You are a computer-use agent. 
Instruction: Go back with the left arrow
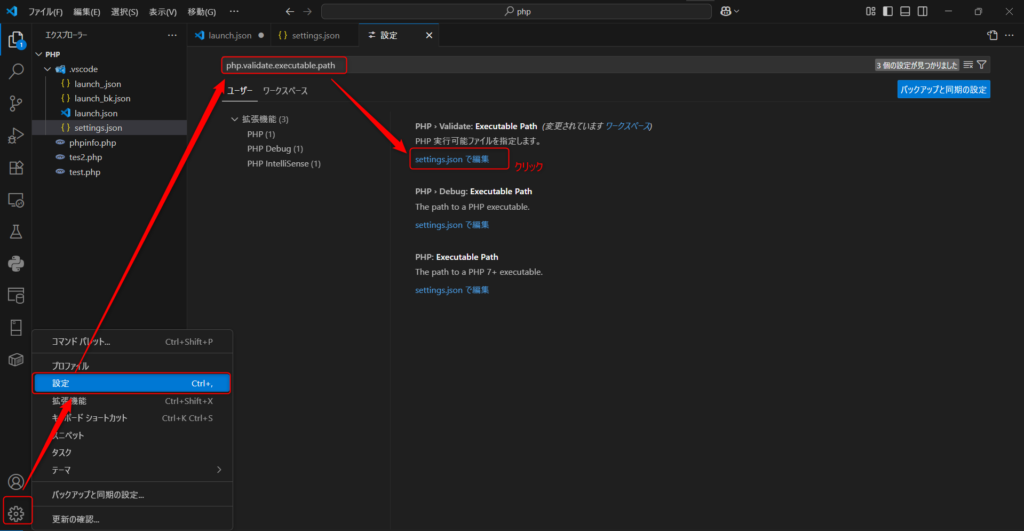(x=289, y=11)
